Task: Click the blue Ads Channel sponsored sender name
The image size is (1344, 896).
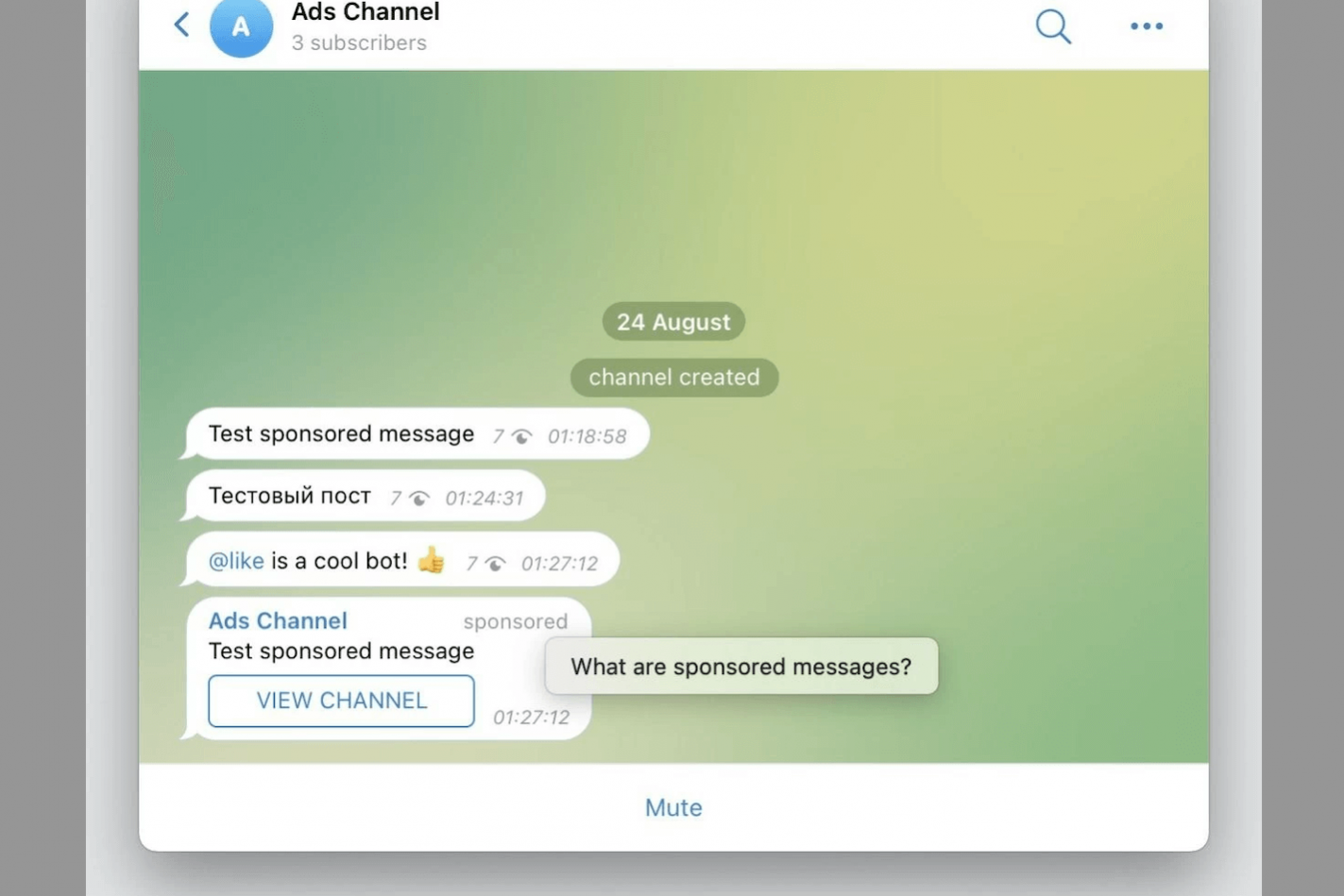Action: [278, 620]
